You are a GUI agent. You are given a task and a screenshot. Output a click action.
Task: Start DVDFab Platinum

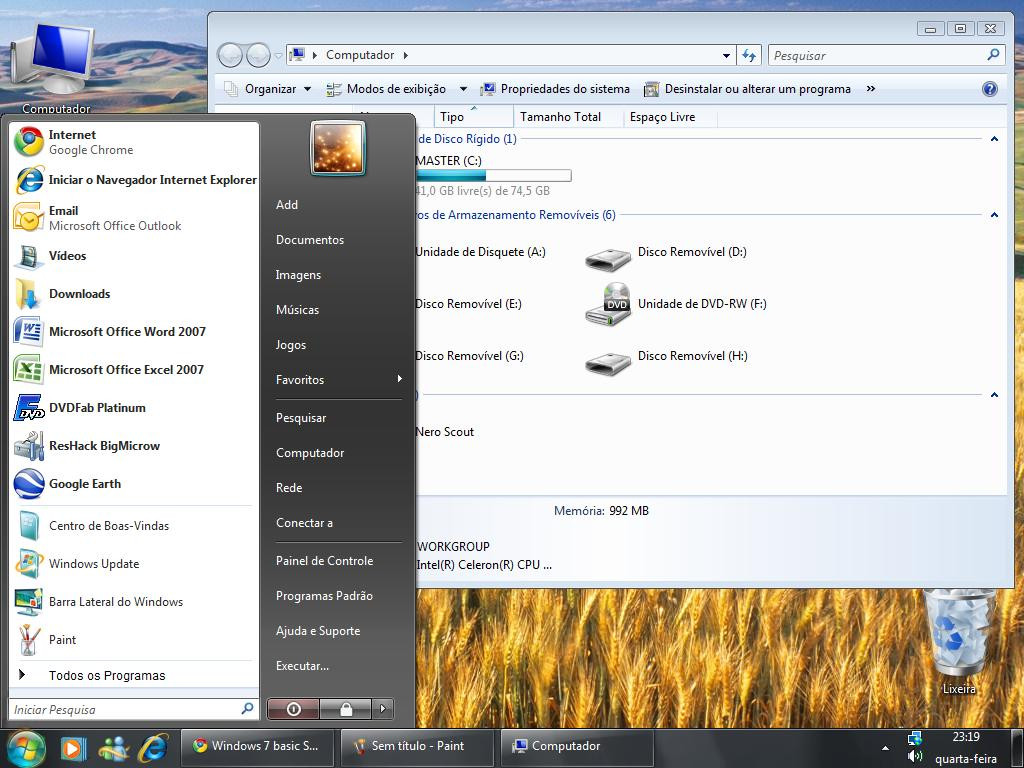(135, 408)
